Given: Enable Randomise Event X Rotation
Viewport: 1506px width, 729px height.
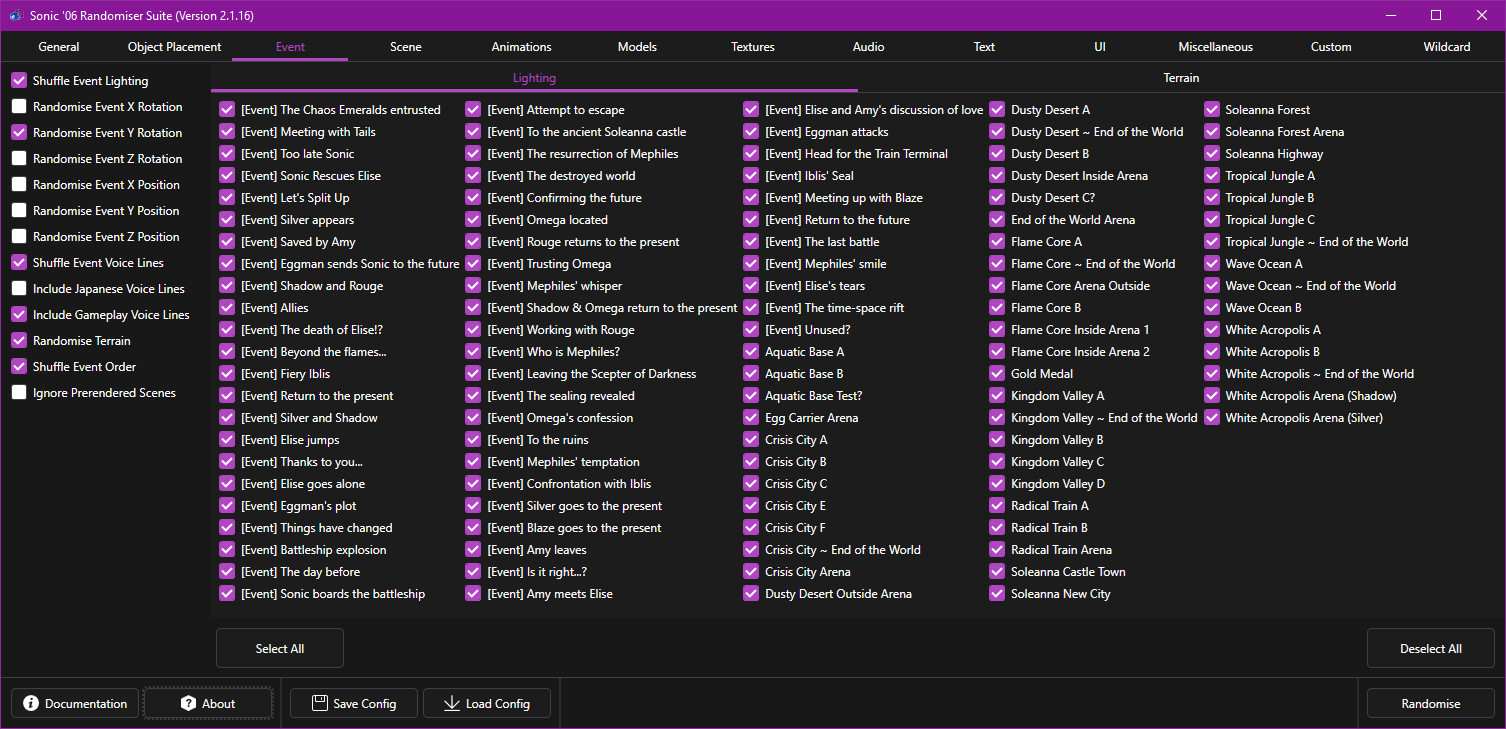Looking at the screenshot, I should (x=19, y=107).
